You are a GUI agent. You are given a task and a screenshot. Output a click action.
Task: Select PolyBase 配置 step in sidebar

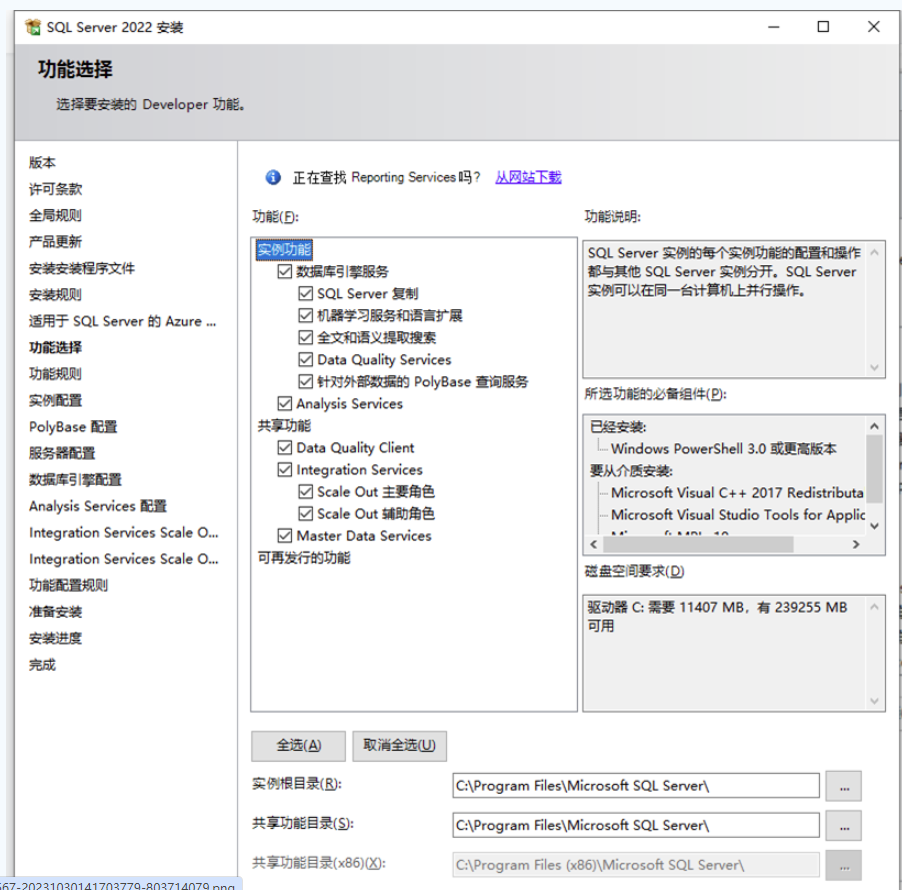pyautogui.click(x=73, y=427)
